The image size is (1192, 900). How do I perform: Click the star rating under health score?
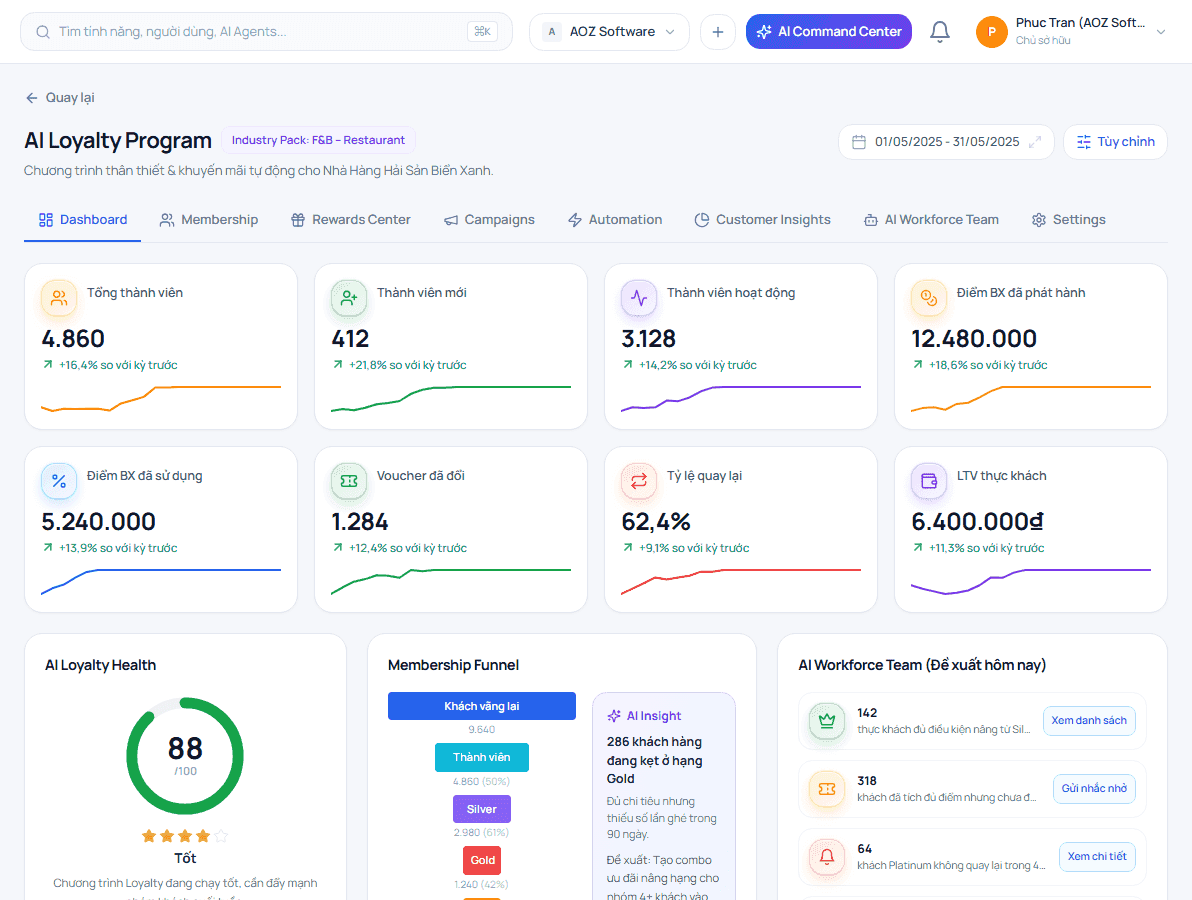pos(185,836)
